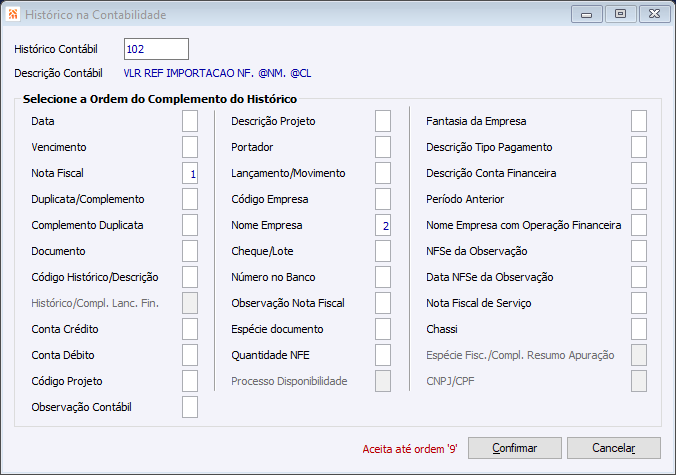Image resolution: width=676 pixels, height=475 pixels.
Task: Click the Confirmar button
Action: pos(514,448)
